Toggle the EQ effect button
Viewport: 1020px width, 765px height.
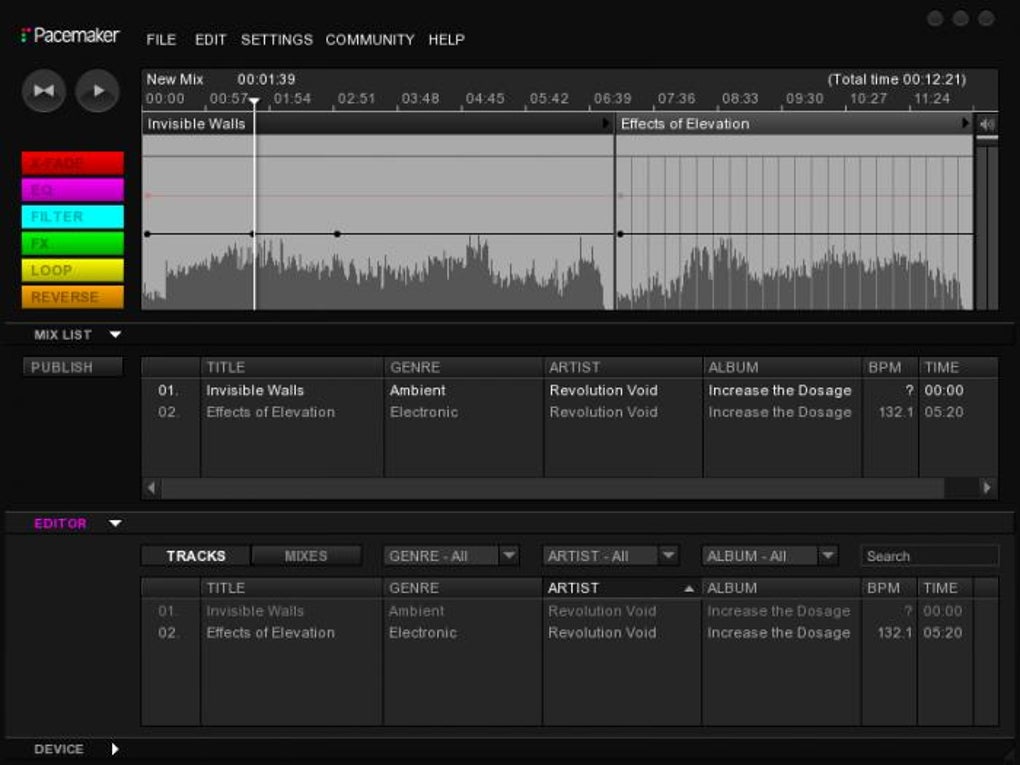[72, 190]
